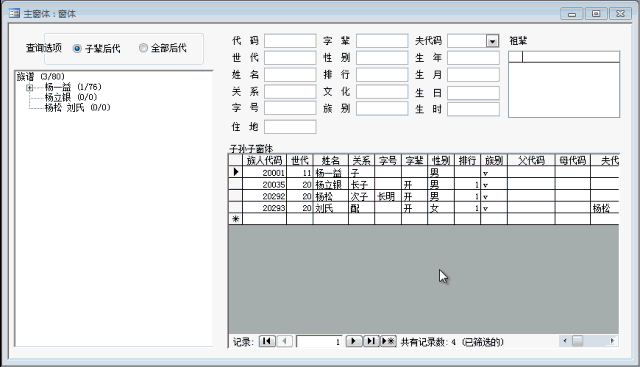Screen dimensions: 640x367
Task: Click the 住地 input field
Action: click(x=290, y=127)
